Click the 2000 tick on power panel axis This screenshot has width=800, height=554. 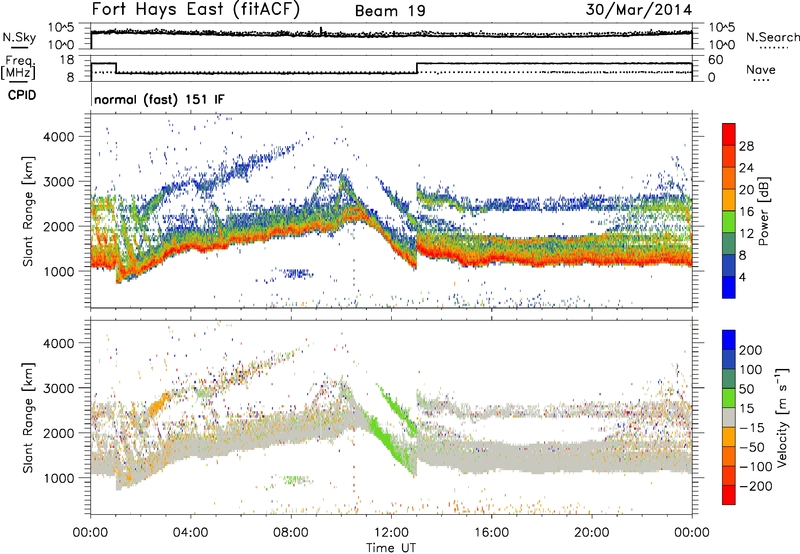(59, 226)
